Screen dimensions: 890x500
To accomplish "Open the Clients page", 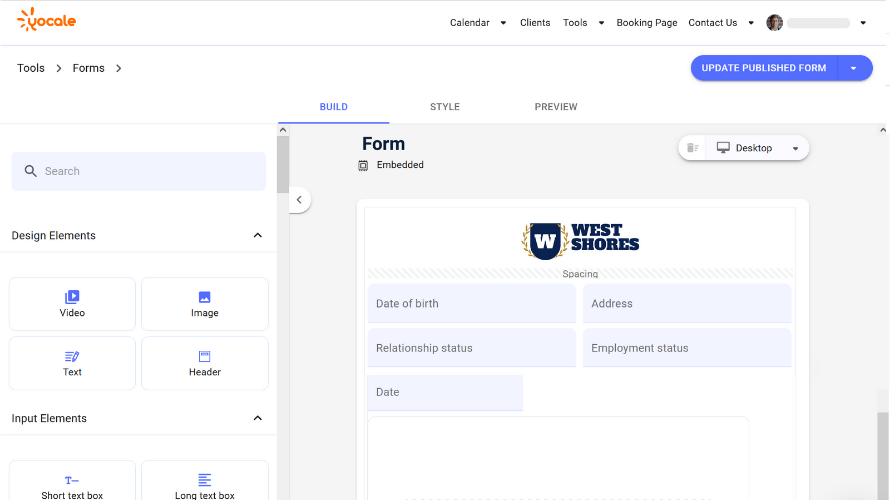I will pos(535,23).
